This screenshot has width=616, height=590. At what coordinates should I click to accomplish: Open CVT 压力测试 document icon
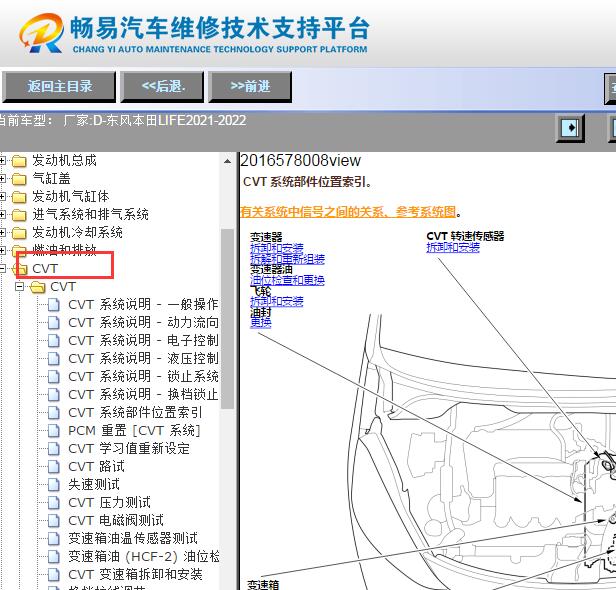pos(54,503)
